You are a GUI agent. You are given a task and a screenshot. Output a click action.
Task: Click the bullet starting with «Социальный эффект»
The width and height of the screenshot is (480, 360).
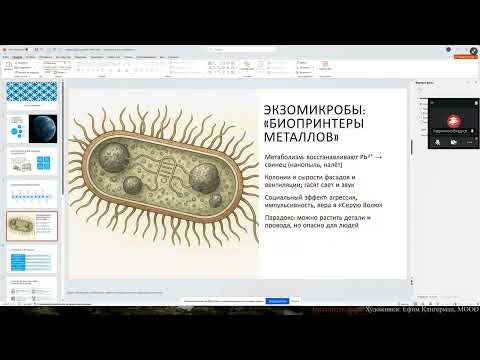[323, 201]
